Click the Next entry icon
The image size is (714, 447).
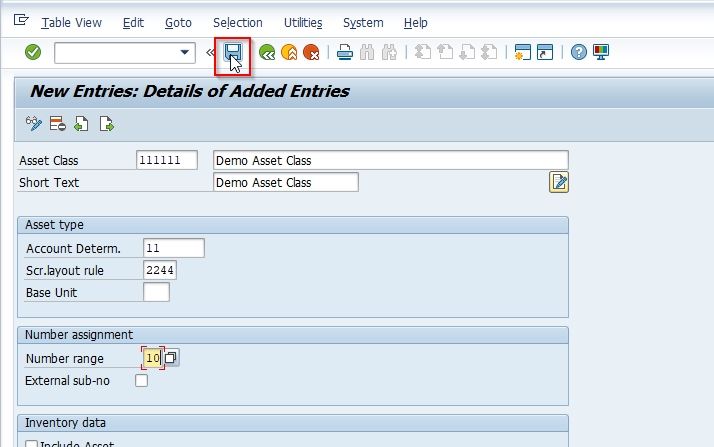107,124
